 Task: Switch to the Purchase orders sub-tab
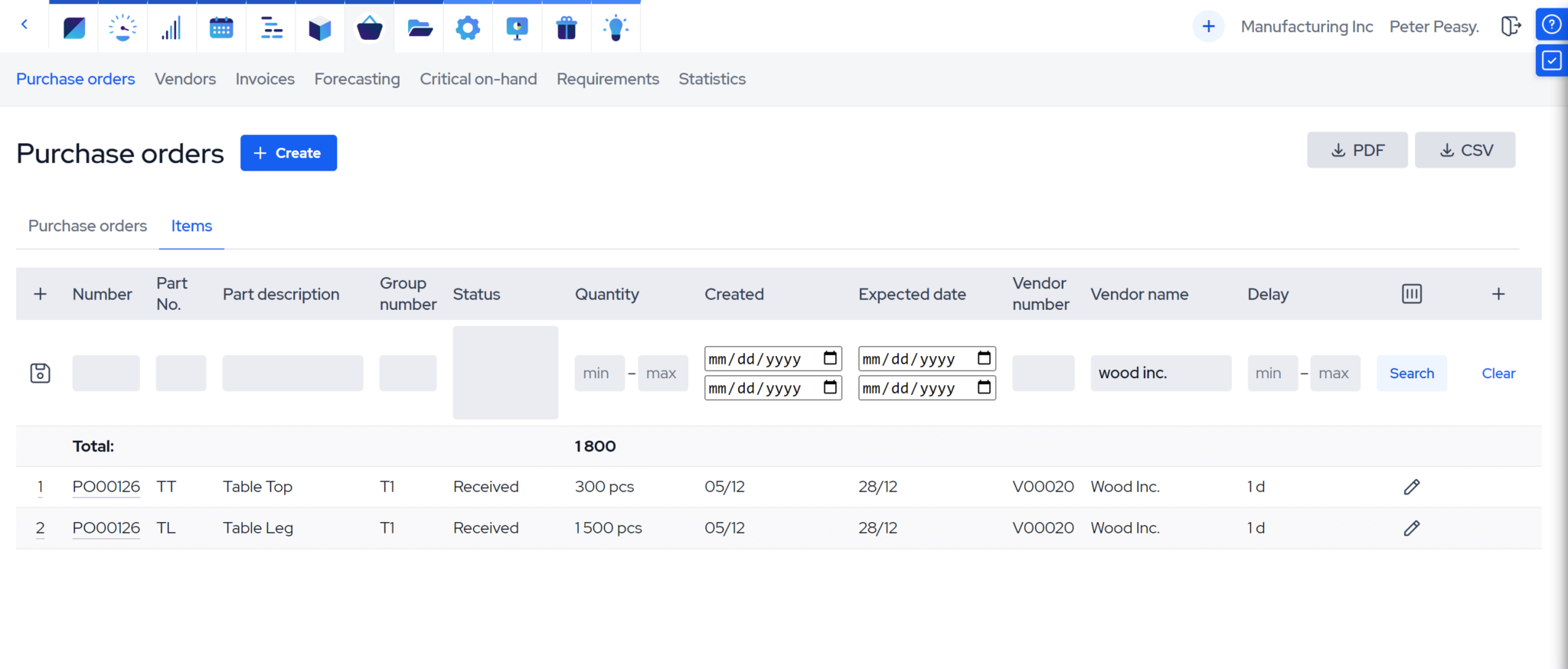(x=87, y=226)
